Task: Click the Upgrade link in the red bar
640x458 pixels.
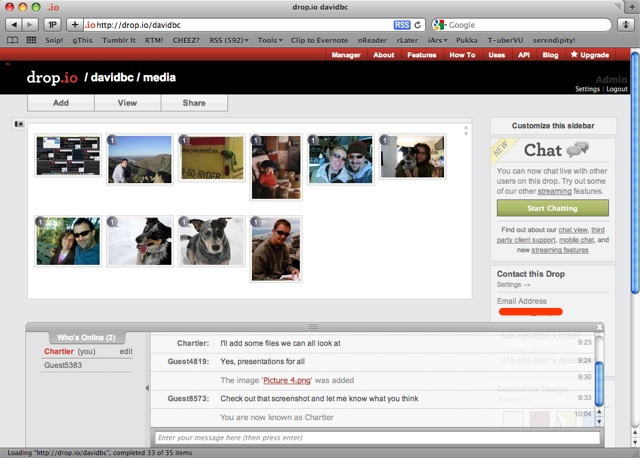Action: 590,55
